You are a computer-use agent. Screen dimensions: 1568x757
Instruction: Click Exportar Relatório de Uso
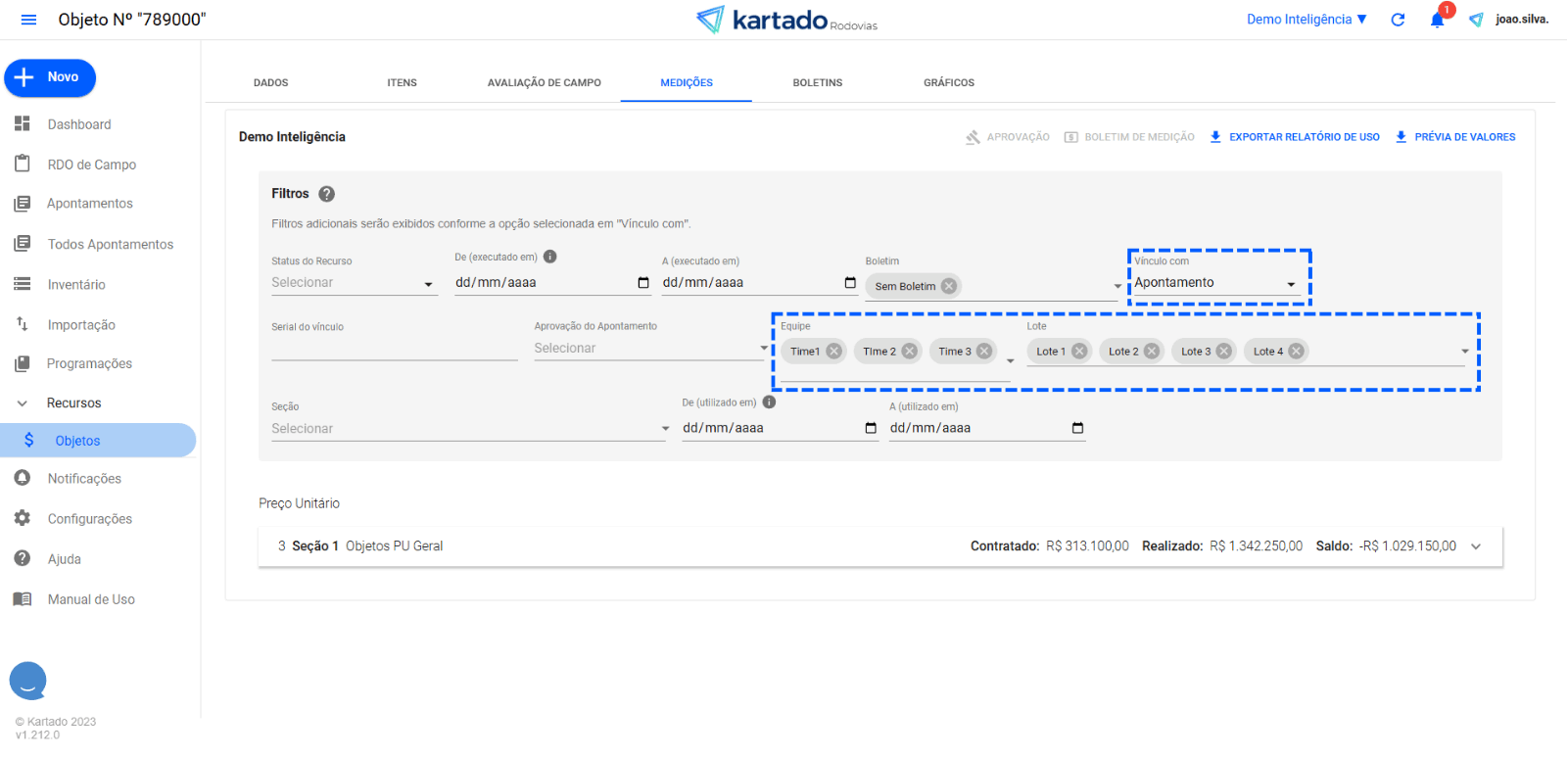coord(1294,137)
